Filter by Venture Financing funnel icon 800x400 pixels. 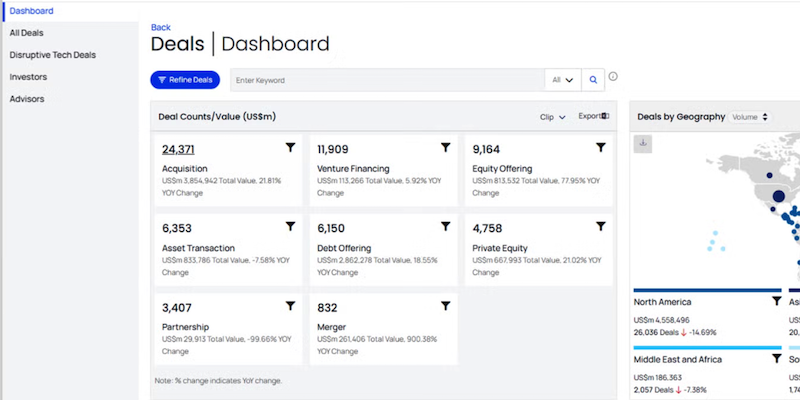pyautogui.click(x=445, y=147)
